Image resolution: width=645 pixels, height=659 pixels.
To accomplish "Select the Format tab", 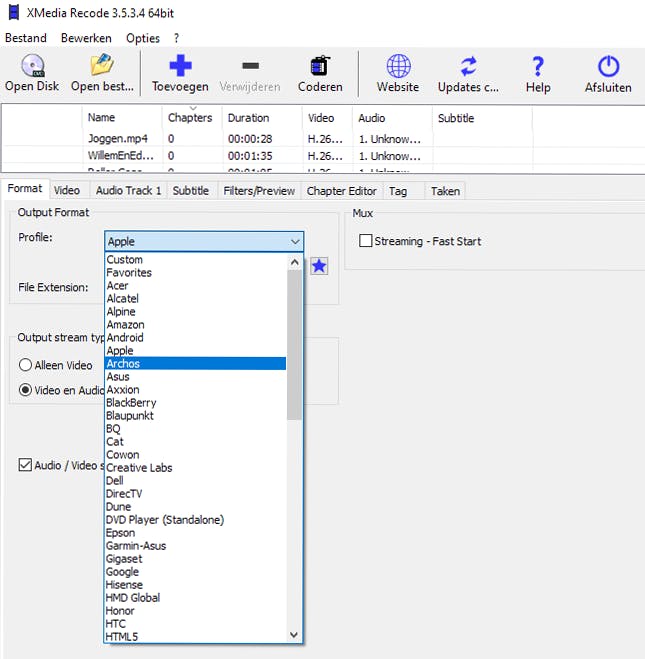I will click(x=25, y=188).
